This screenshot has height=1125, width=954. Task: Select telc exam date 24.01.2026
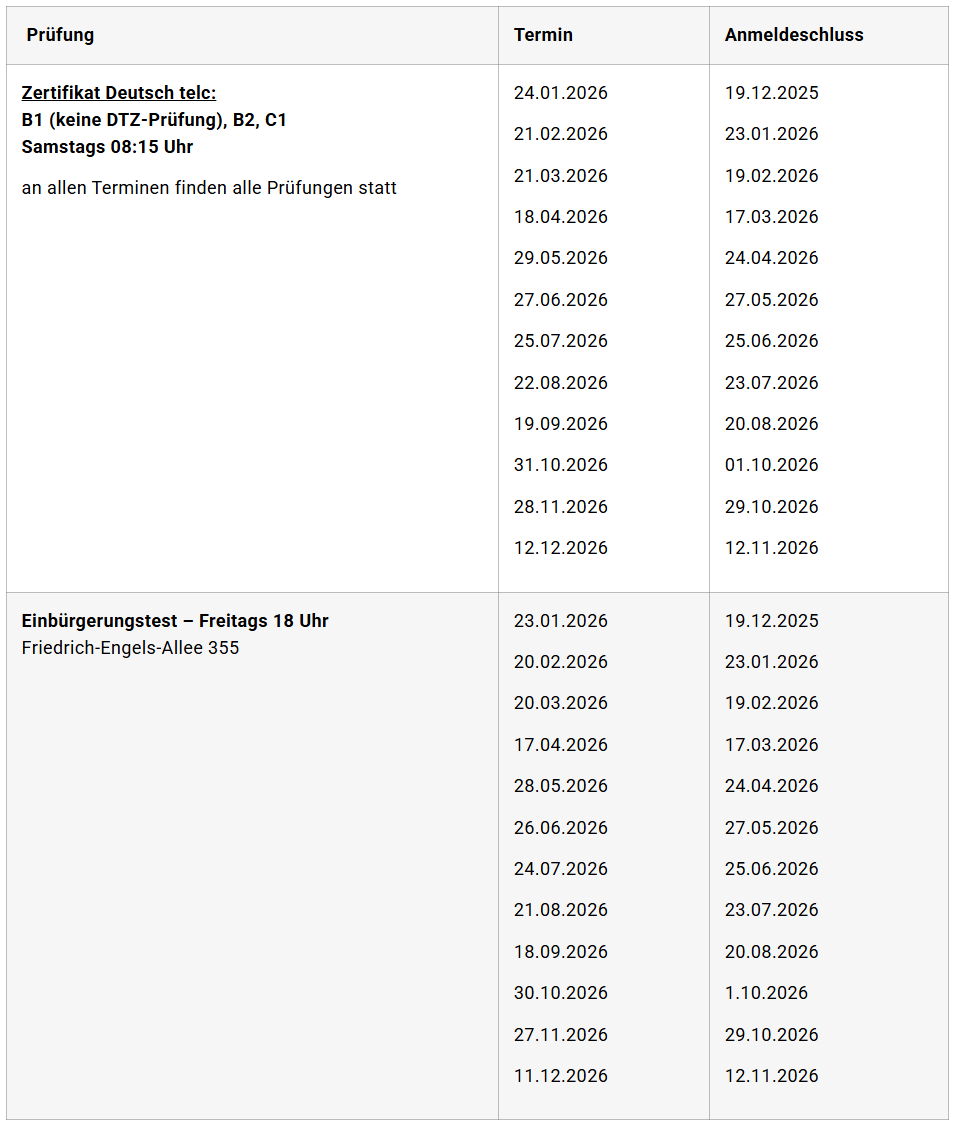click(560, 93)
